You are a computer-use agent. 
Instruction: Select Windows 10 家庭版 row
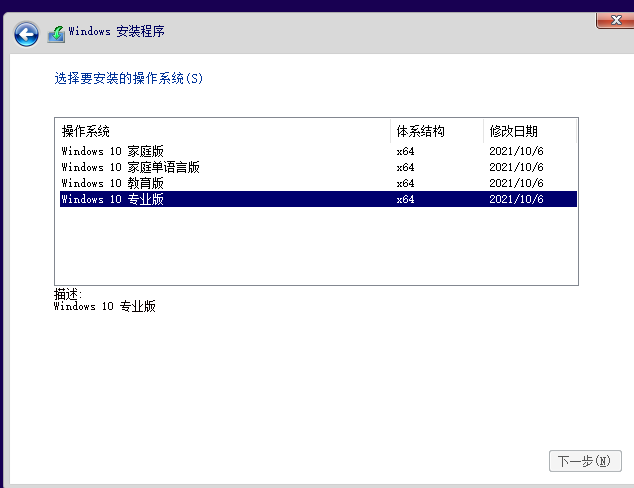coord(318,151)
